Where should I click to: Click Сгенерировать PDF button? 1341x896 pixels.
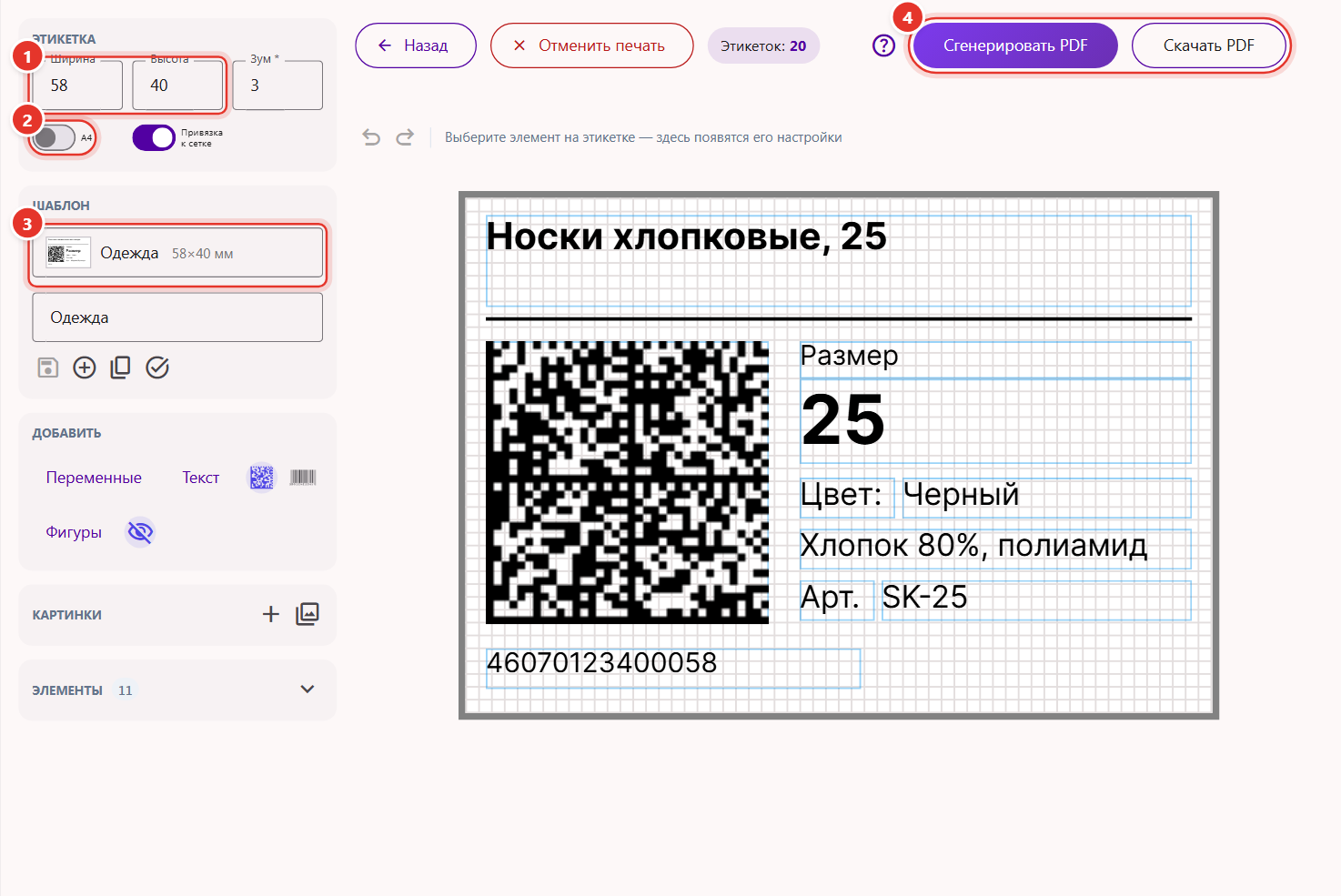click(x=1015, y=45)
